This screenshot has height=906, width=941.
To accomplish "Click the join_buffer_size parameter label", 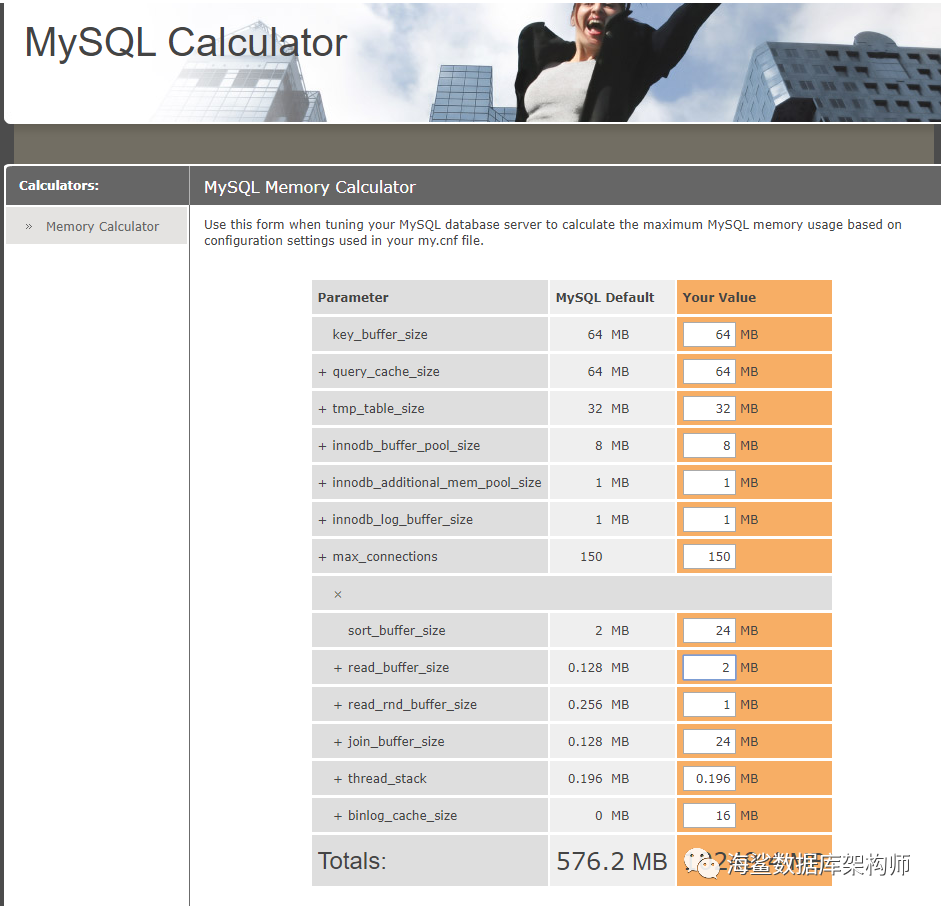I will click(396, 742).
